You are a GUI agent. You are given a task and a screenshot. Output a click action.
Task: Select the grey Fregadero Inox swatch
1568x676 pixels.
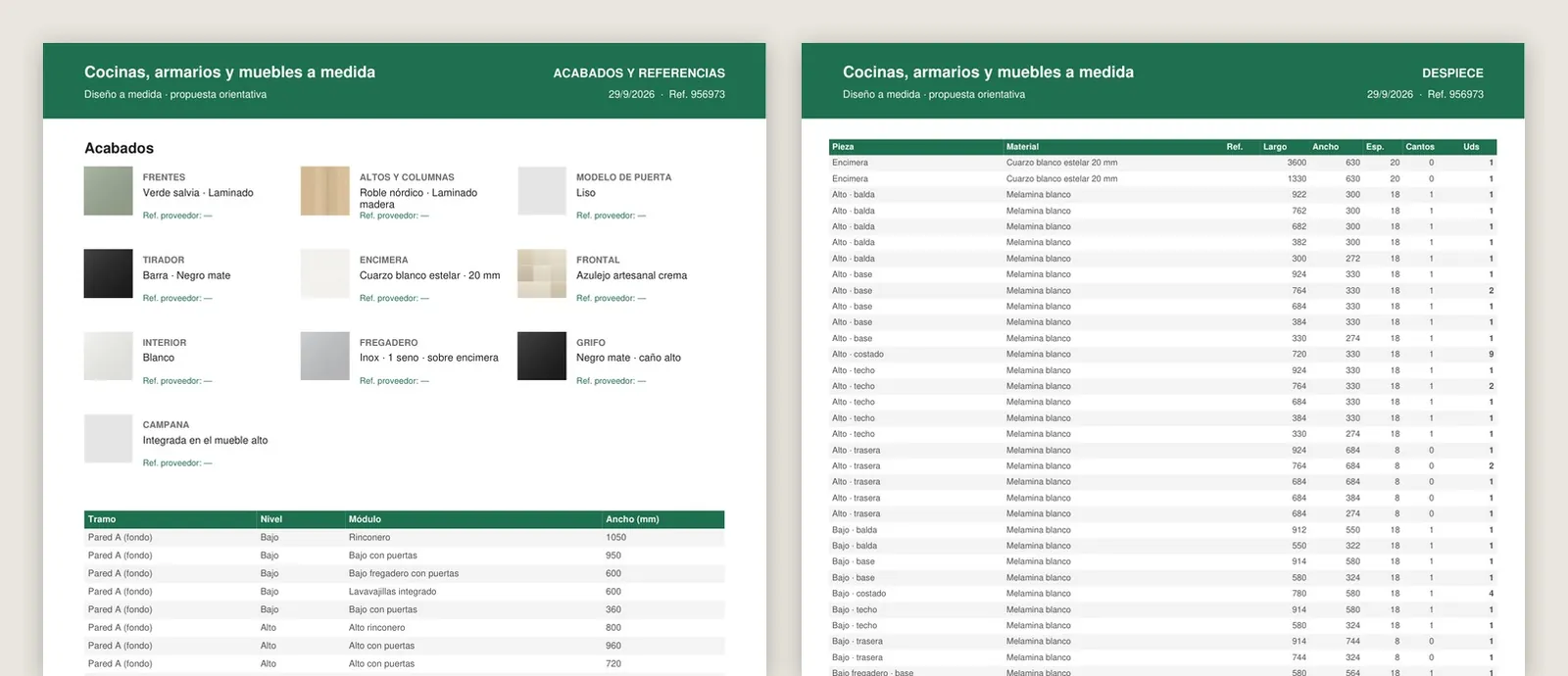tap(324, 356)
